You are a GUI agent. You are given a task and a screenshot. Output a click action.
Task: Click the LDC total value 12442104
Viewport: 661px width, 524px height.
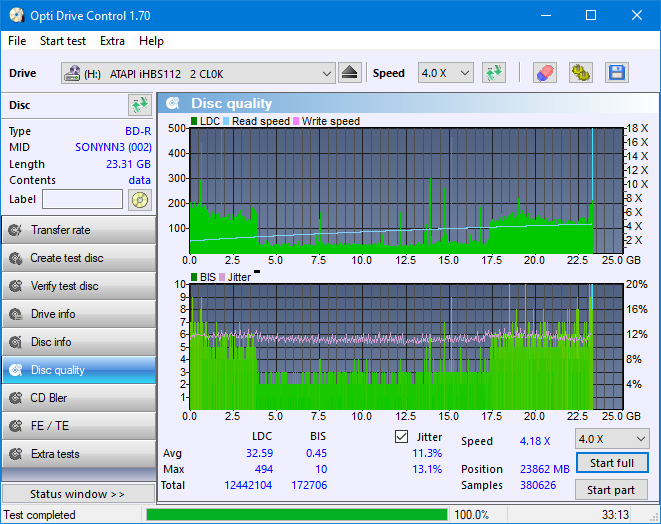[x=248, y=485]
